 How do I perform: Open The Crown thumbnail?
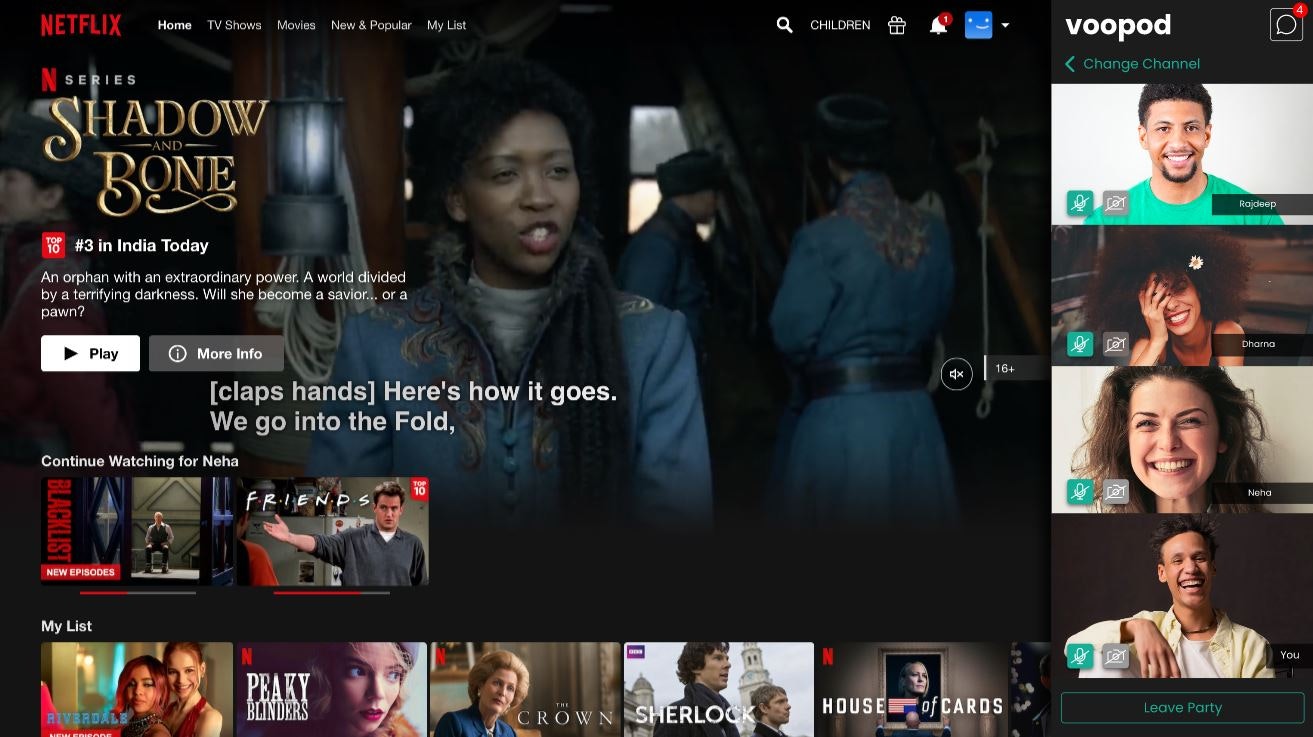click(x=525, y=690)
